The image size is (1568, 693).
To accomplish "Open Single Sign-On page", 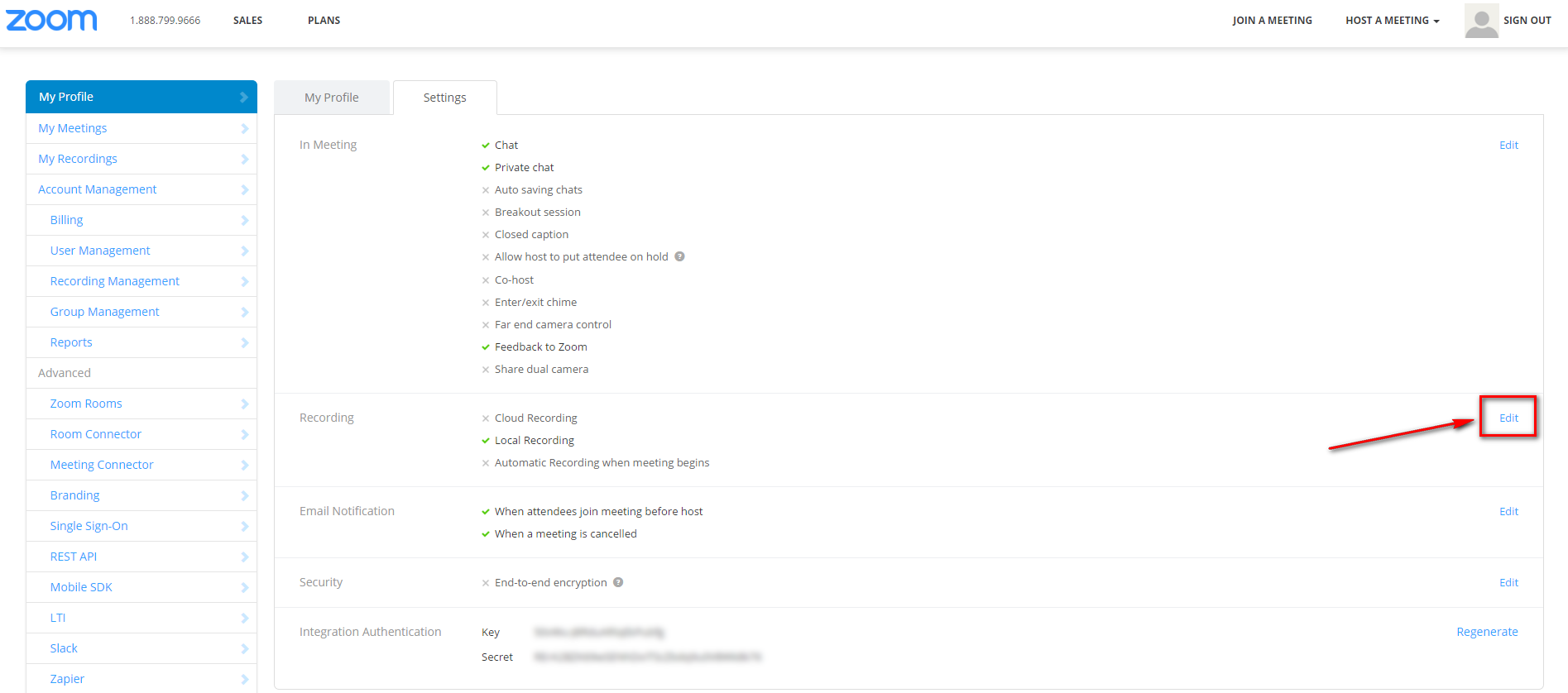I will 141,526.
